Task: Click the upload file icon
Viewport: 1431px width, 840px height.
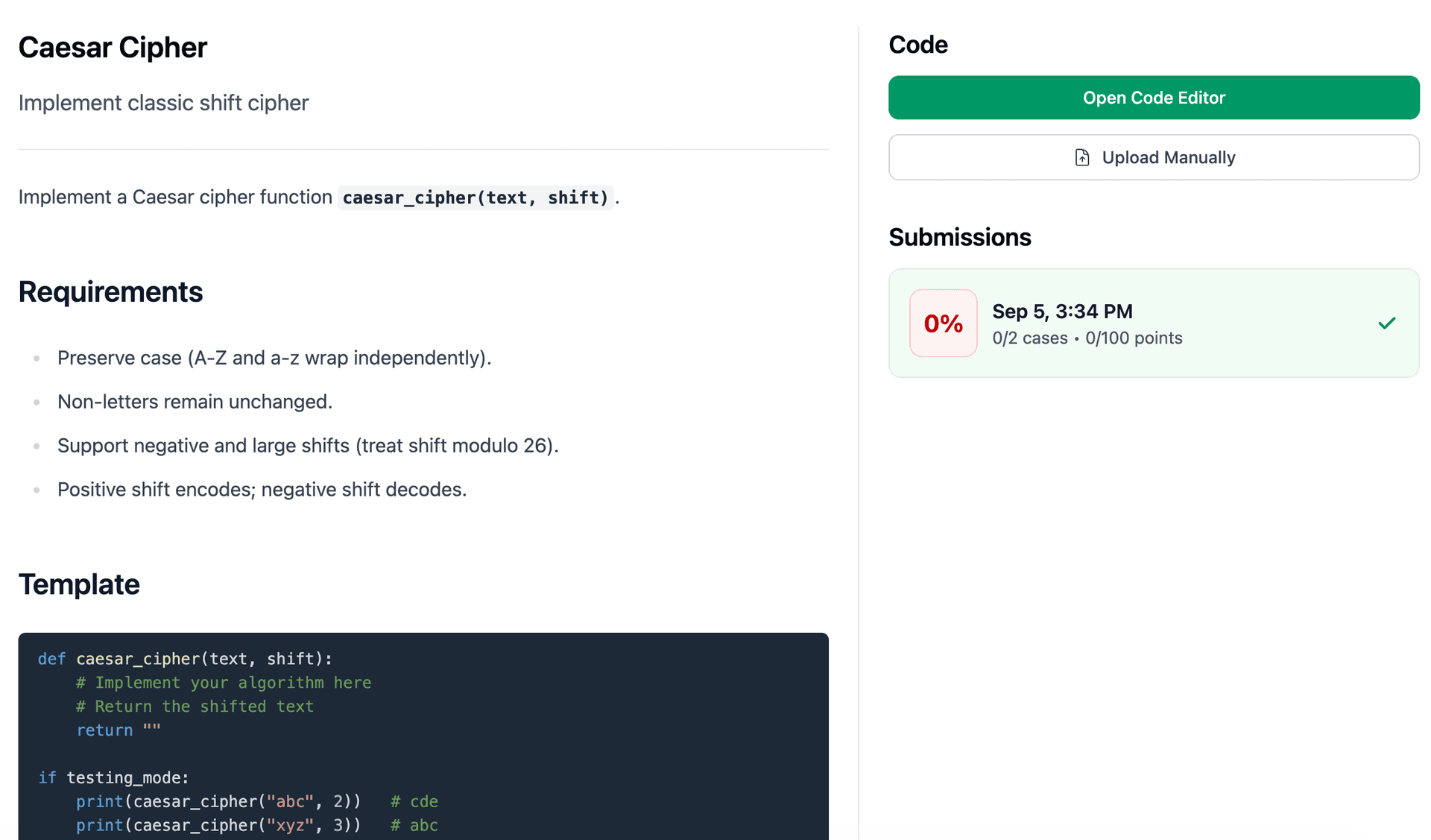Action: 1082,157
